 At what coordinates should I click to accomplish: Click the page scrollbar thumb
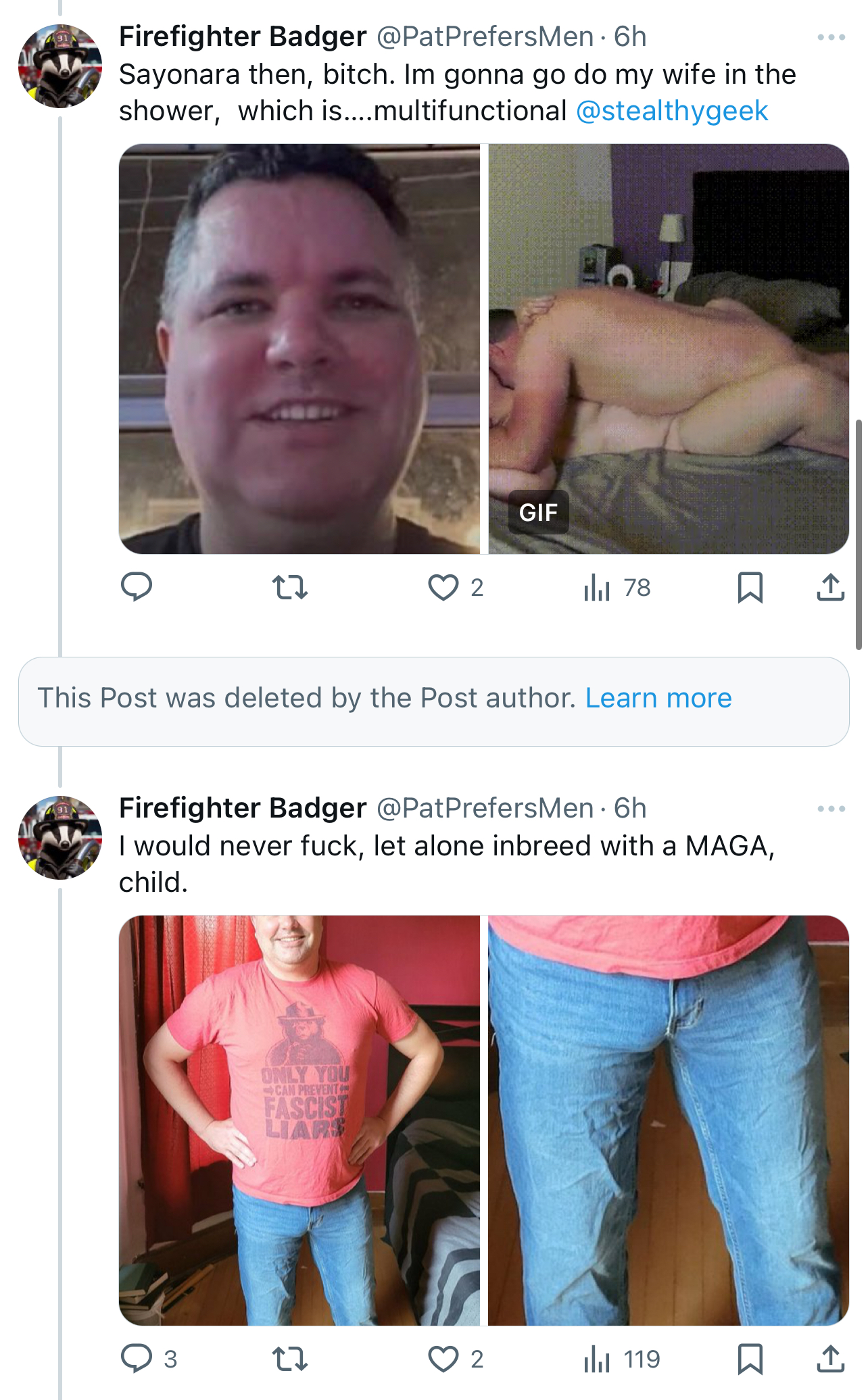coord(859,534)
